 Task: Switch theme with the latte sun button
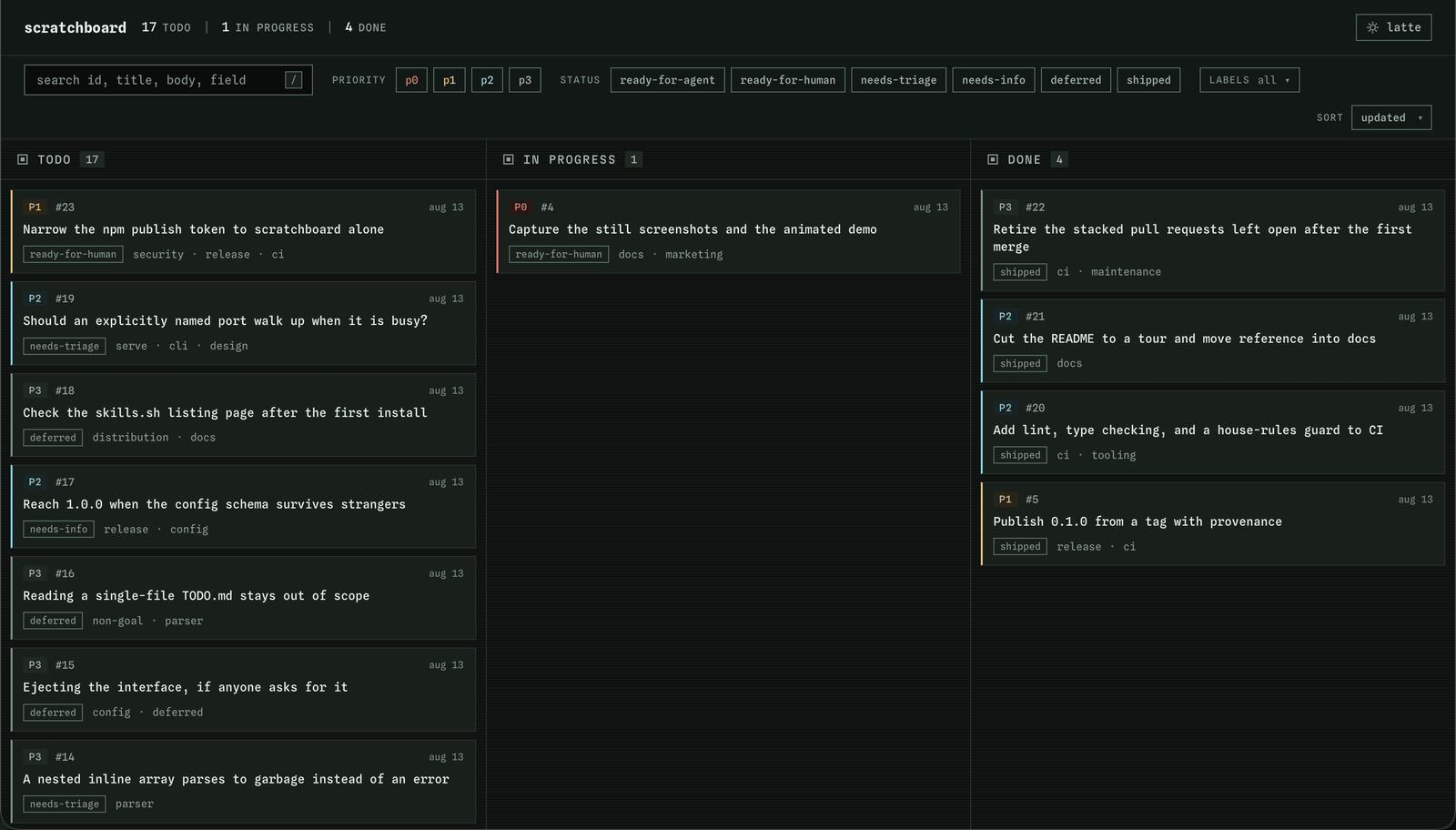1393,27
